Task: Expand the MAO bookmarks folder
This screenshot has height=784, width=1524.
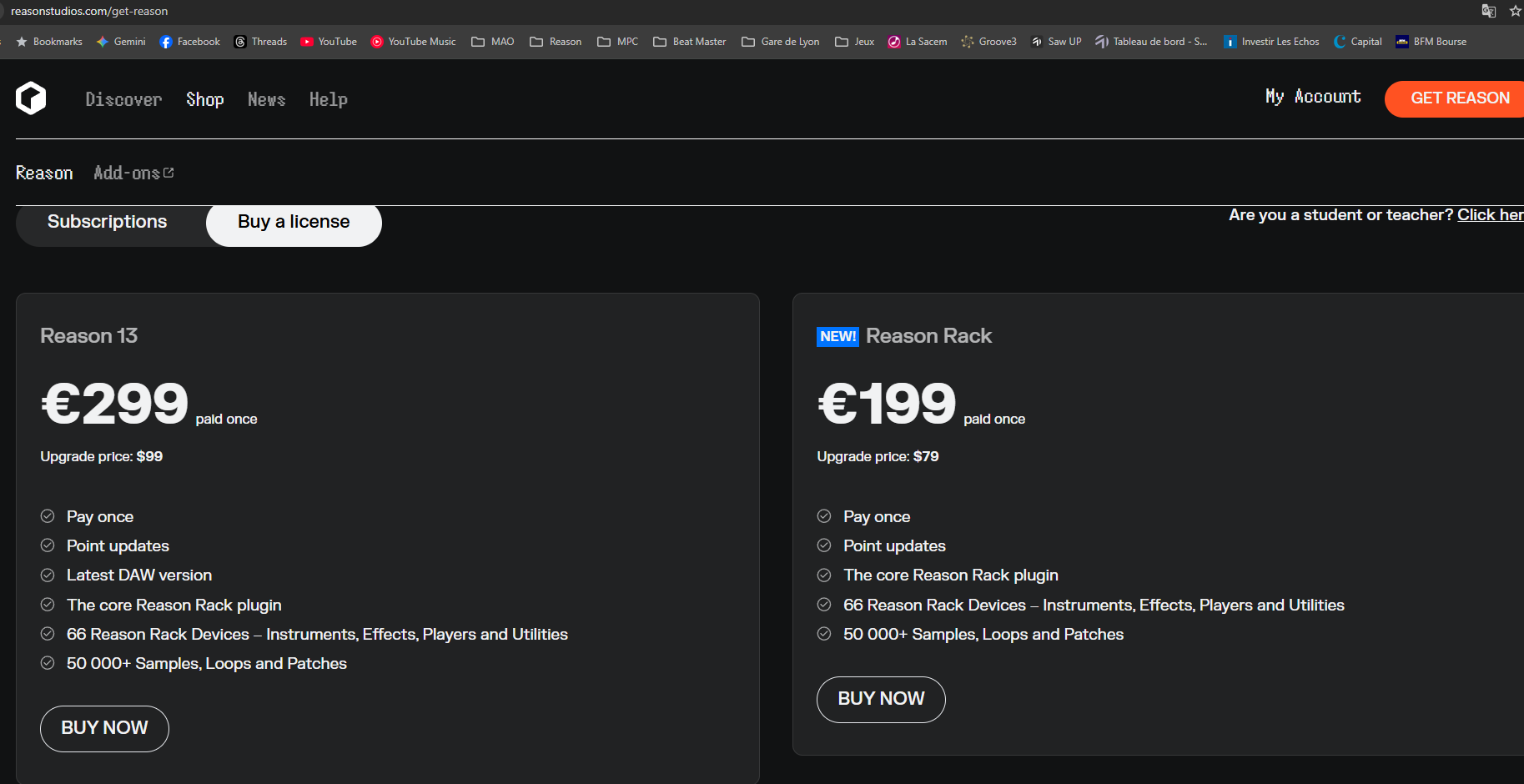Action: click(493, 42)
